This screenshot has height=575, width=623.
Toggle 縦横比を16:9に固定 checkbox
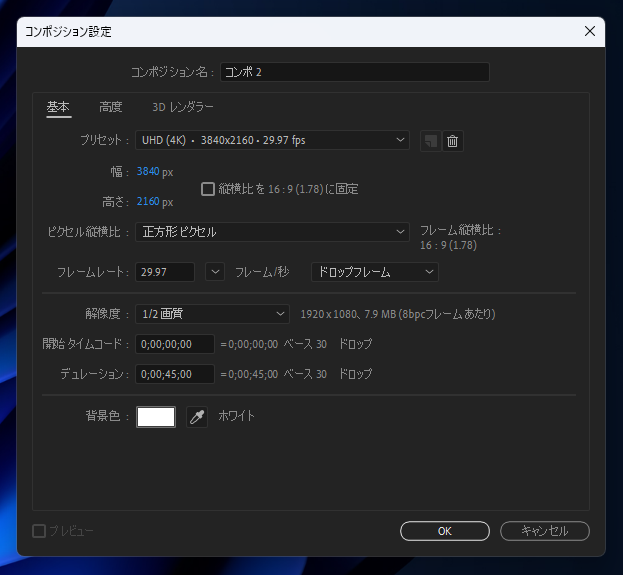point(208,189)
